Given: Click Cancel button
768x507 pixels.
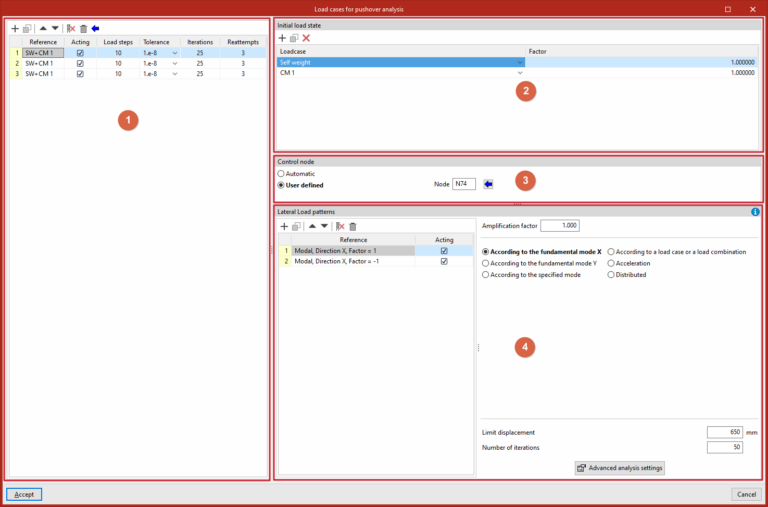Looking at the screenshot, I should [746, 494].
